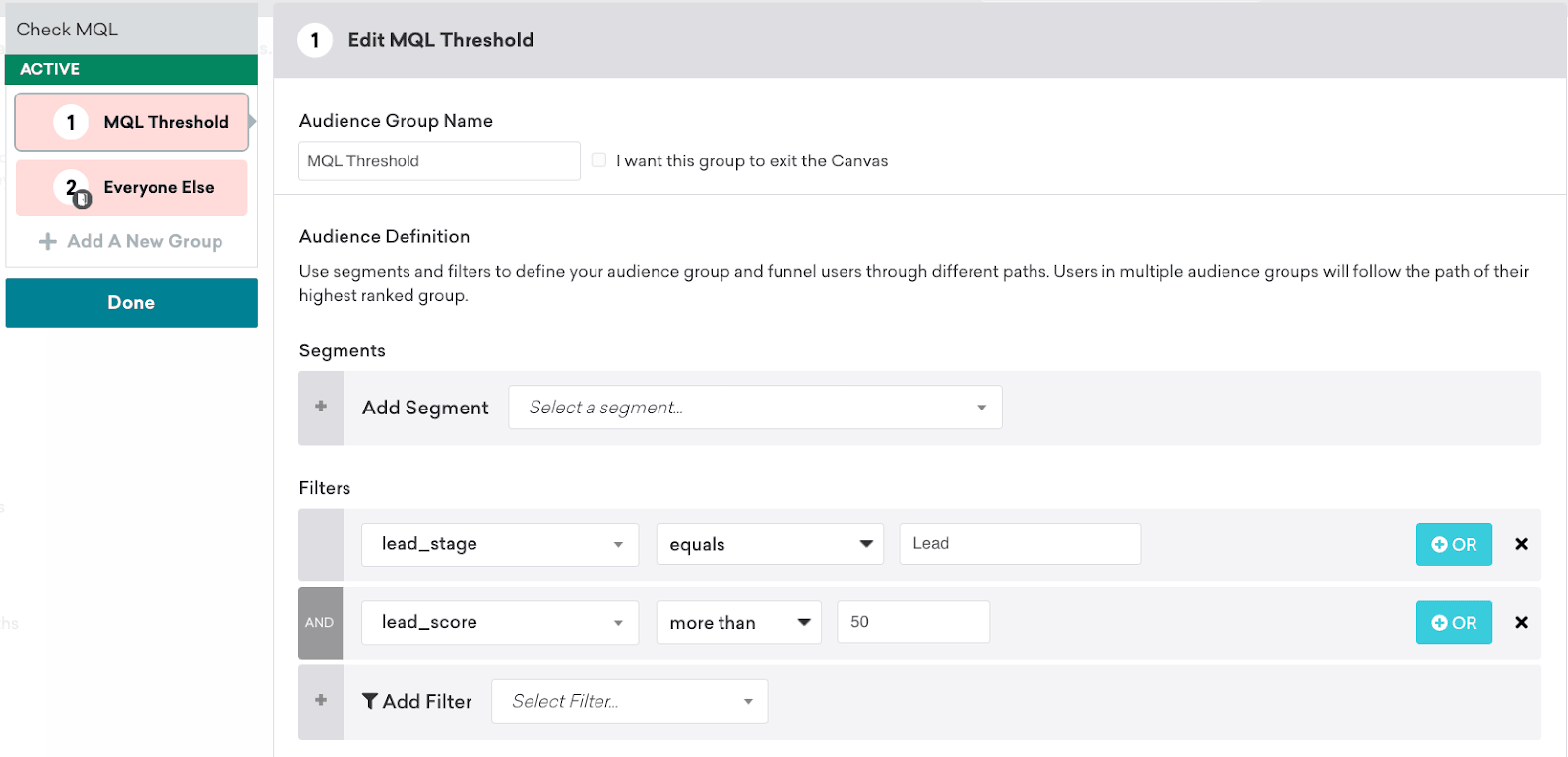The width and height of the screenshot is (1568, 757).
Task: Click the step 1 circle in header
Action: tap(315, 40)
